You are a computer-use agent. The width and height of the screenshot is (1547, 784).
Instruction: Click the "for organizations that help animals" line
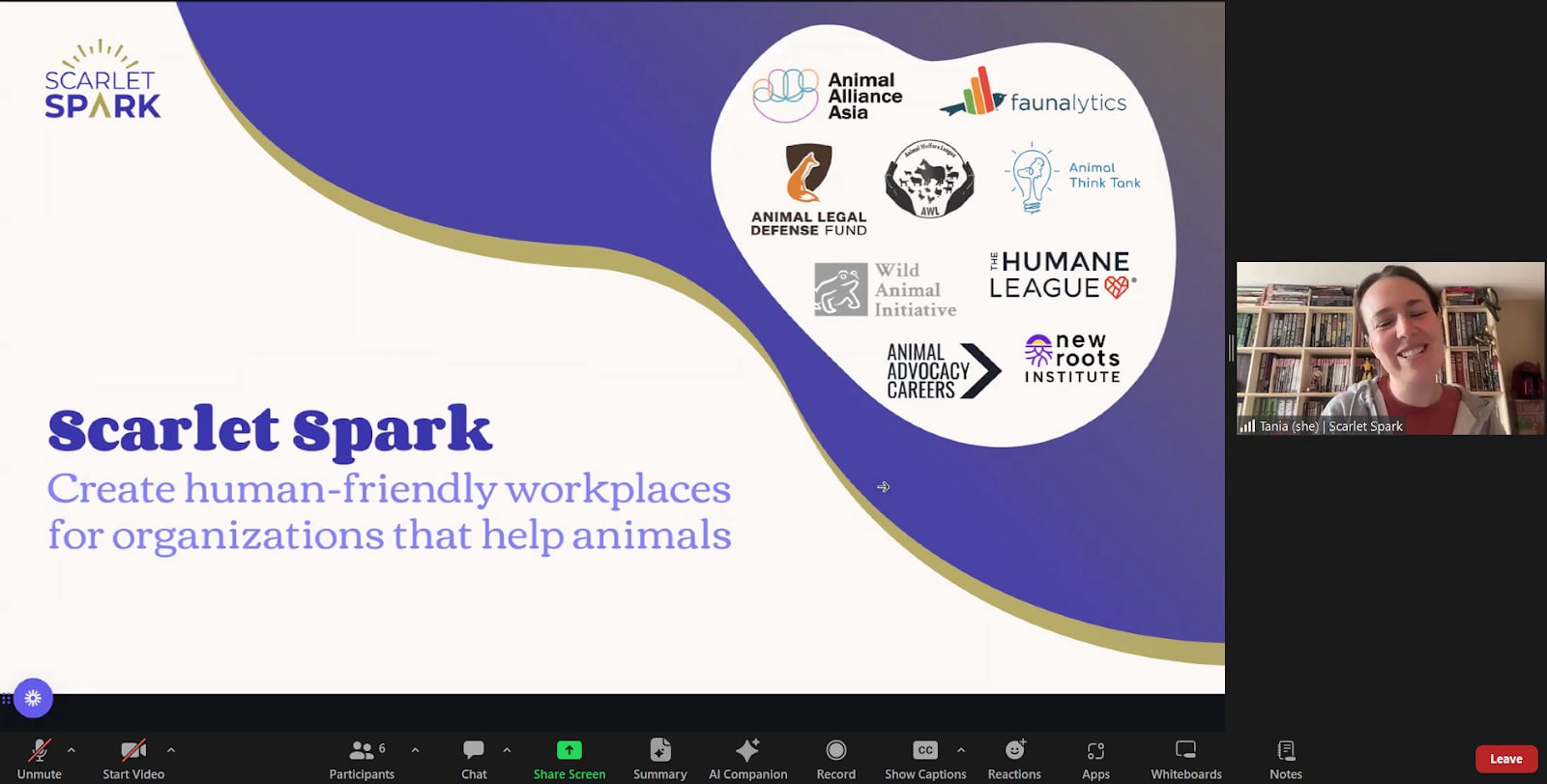(390, 536)
